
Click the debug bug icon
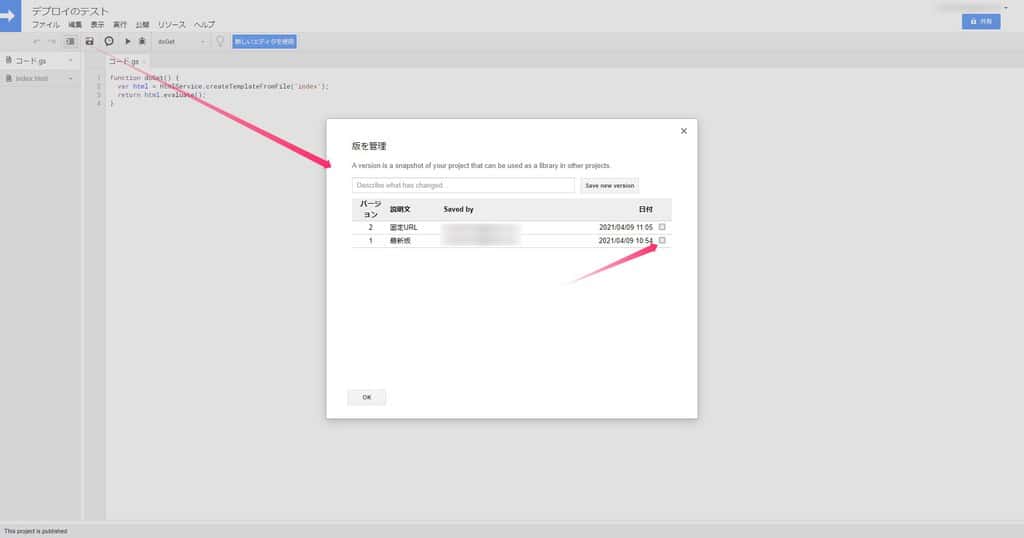point(142,41)
